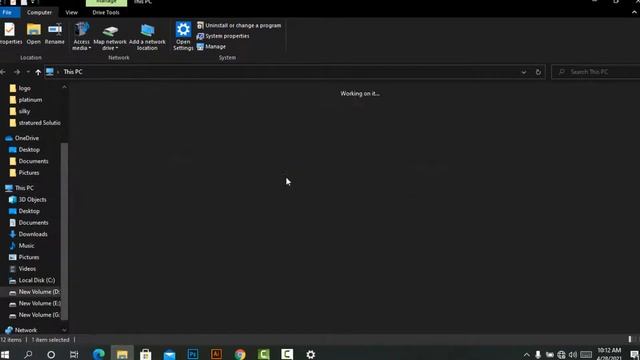
Task: Open Microsoft Store from taskbar
Action: (x=145, y=354)
